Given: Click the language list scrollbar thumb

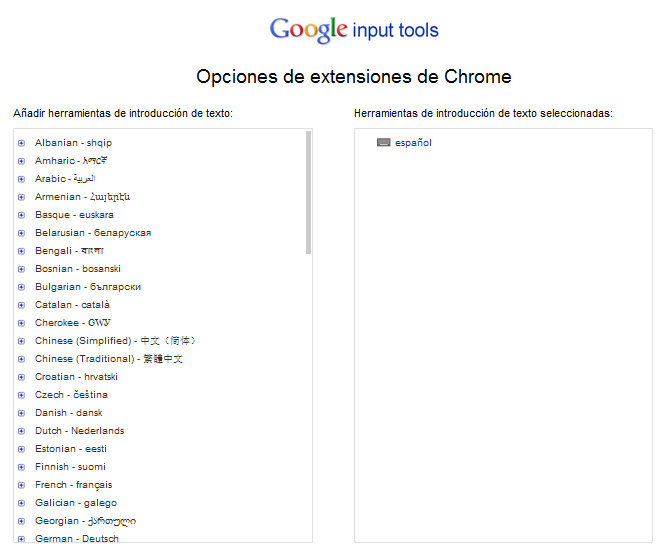Looking at the screenshot, I should [x=308, y=190].
